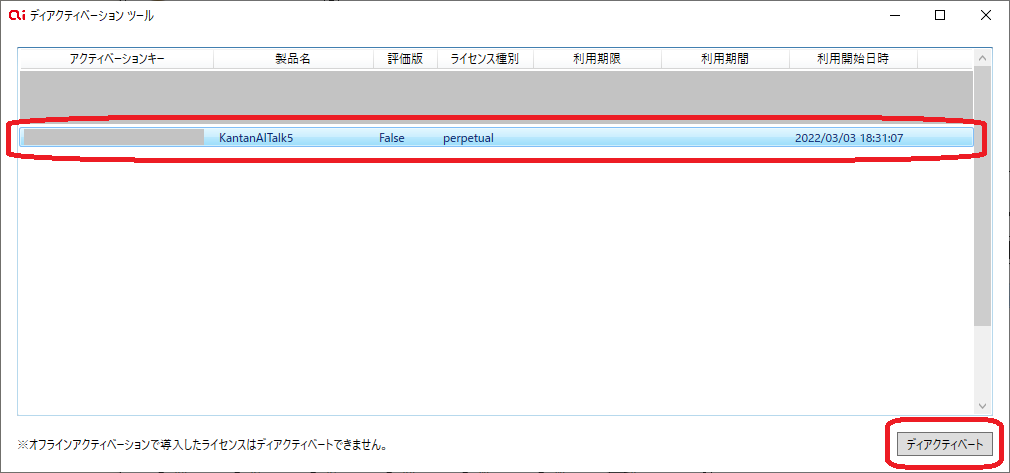Sort by 製品名 column header
This screenshot has height=473, width=1010.
(x=294, y=59)
